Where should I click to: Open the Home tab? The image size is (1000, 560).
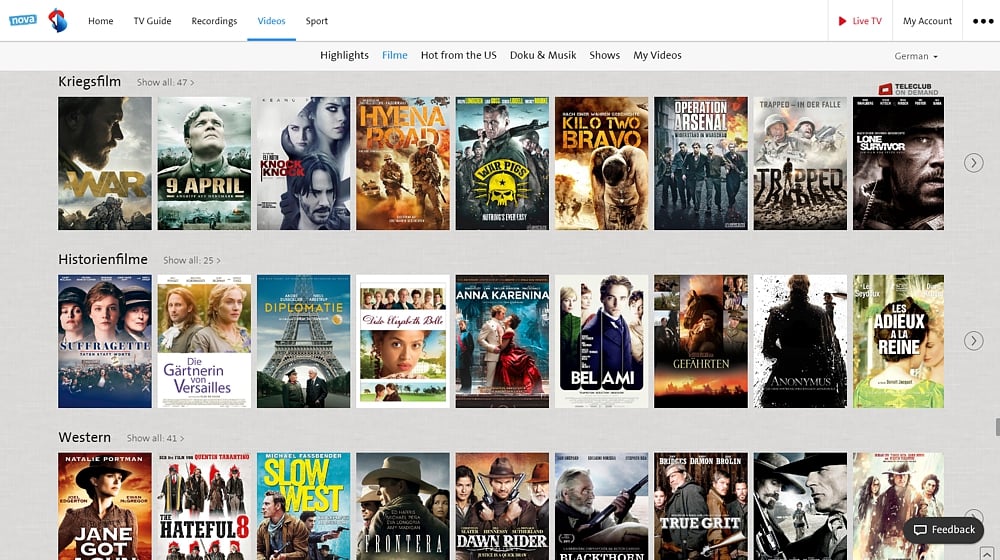tap(101, 21)
